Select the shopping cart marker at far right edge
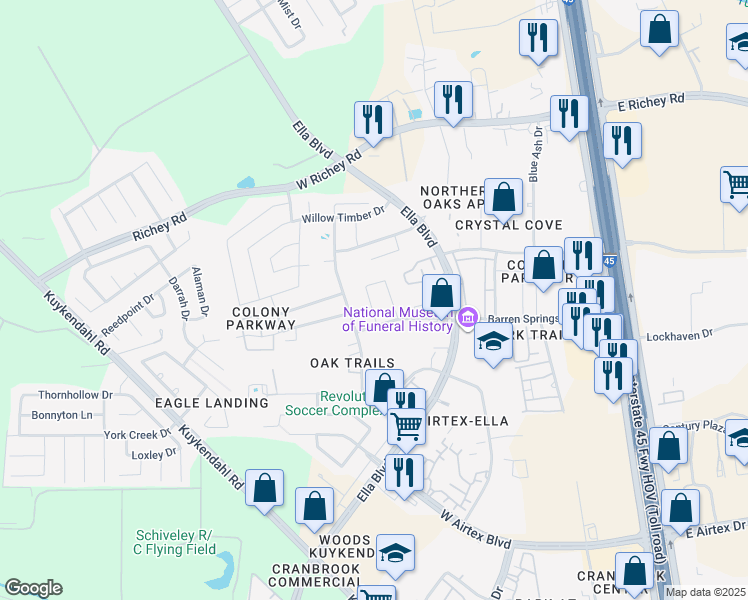Image resolution: width=748 pixels, height=600 pixels. pyautogui.click(x=736, y=185)
